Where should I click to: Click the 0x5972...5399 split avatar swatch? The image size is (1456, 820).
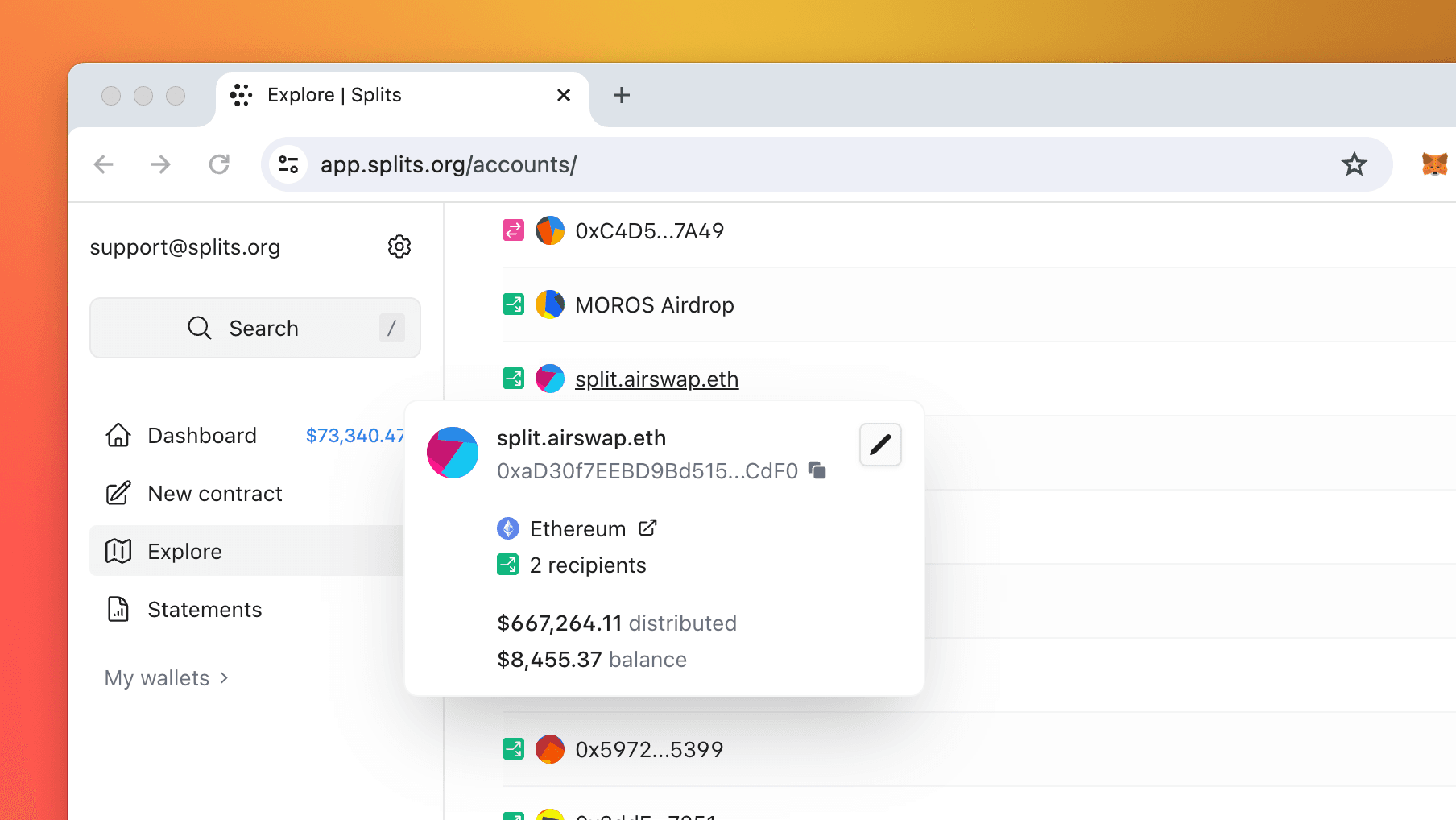[x=550, y=748]
